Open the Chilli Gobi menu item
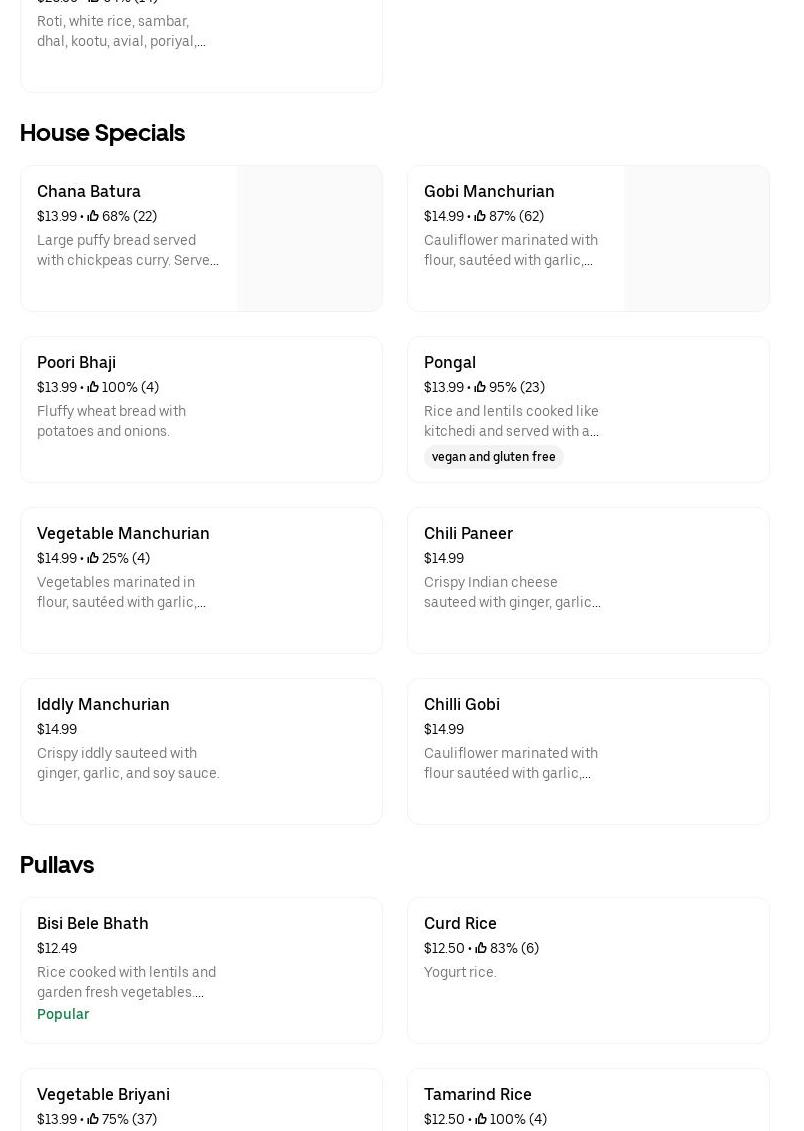Image resolution: width=804 pixels, height=1131 pixels. pos(462,704)
